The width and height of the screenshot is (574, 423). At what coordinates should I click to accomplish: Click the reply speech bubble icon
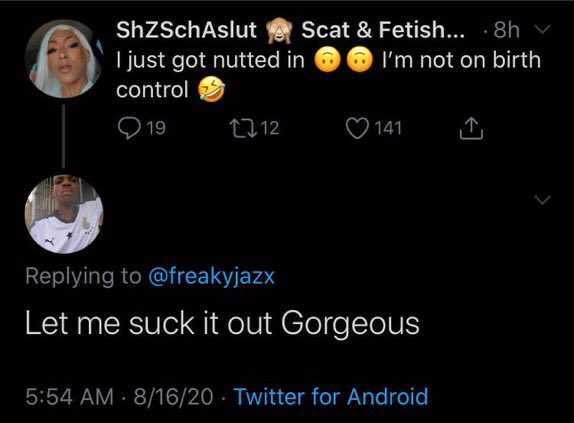(x=130, y=128)
